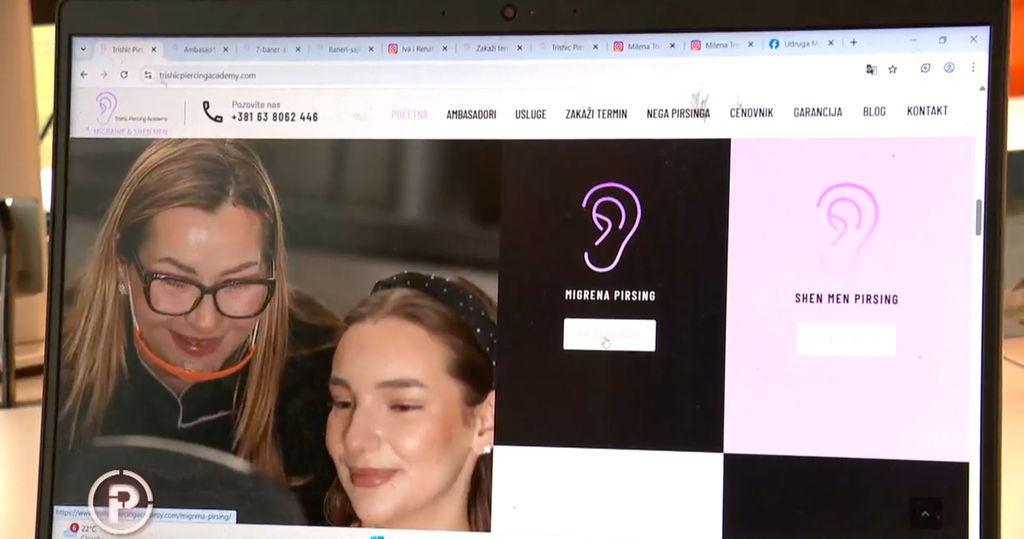Call the number +381 63 8062 446
Viewport: 1024px width, 539px height.
(274, 117)
